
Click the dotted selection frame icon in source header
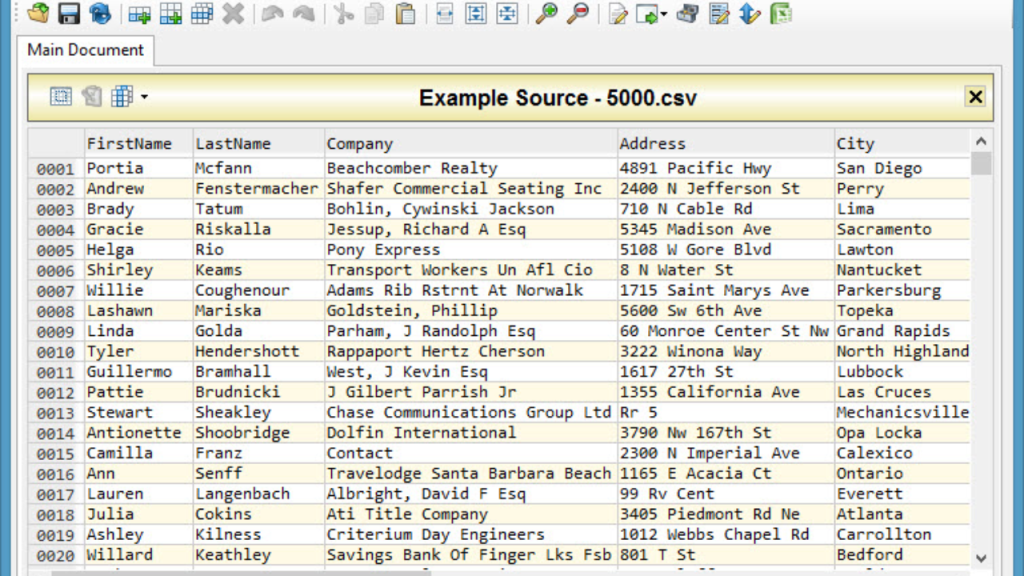tap(61, 97)
